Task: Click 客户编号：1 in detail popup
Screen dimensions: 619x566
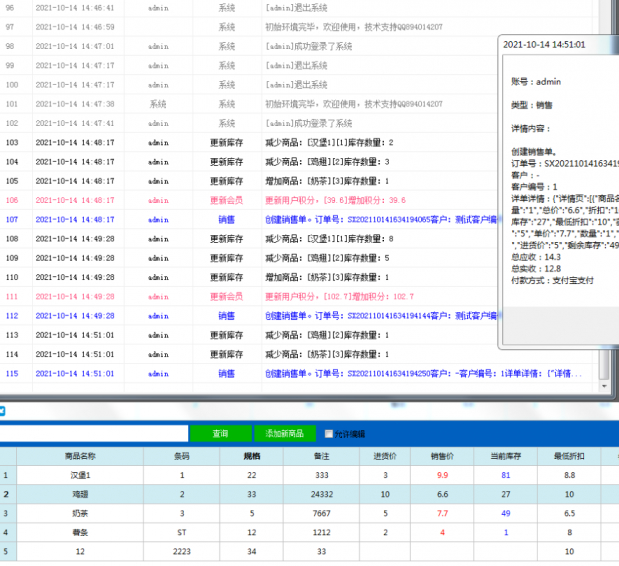Action: (534, 187)
